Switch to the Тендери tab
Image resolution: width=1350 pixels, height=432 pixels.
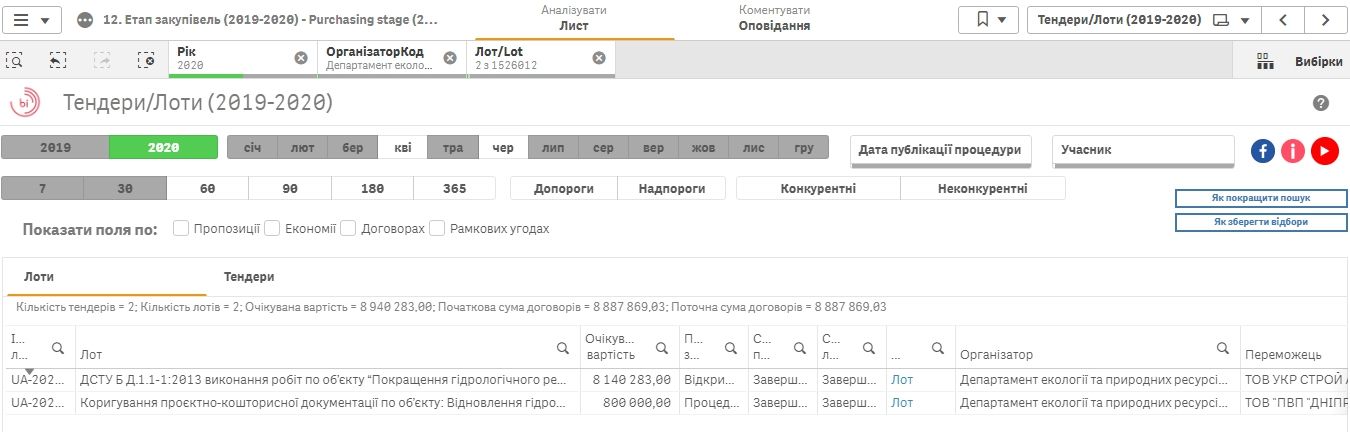click(249, 277)
